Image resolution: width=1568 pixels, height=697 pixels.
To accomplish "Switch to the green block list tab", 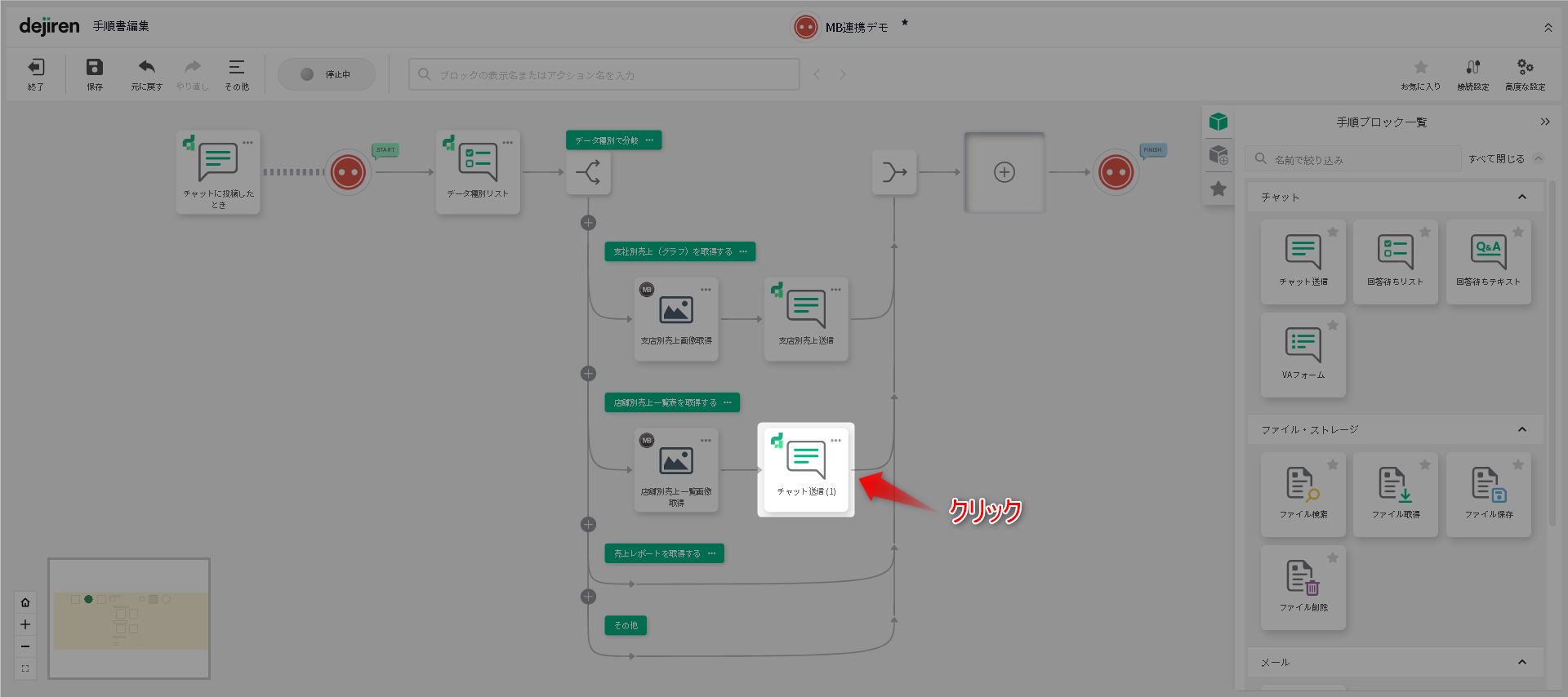I will tap(1218, 122).
